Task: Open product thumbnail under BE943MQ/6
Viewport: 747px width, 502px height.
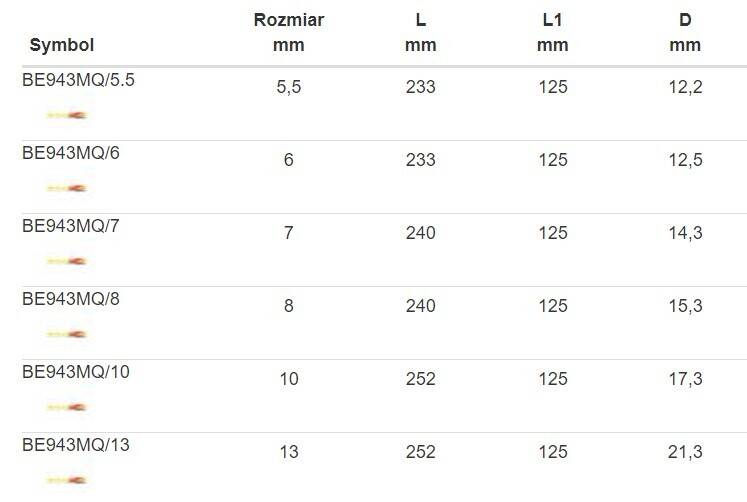Action: tap(66, 188)
